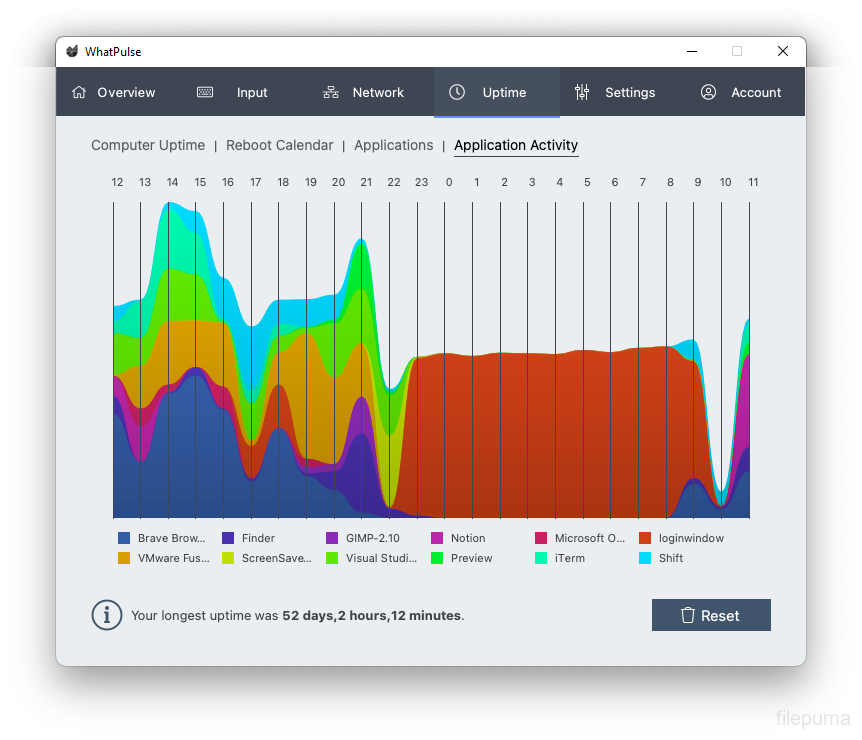Select the Application Activity tab
Image resolution: width=862 pixels, height=740 pixels.
[516, 145]
